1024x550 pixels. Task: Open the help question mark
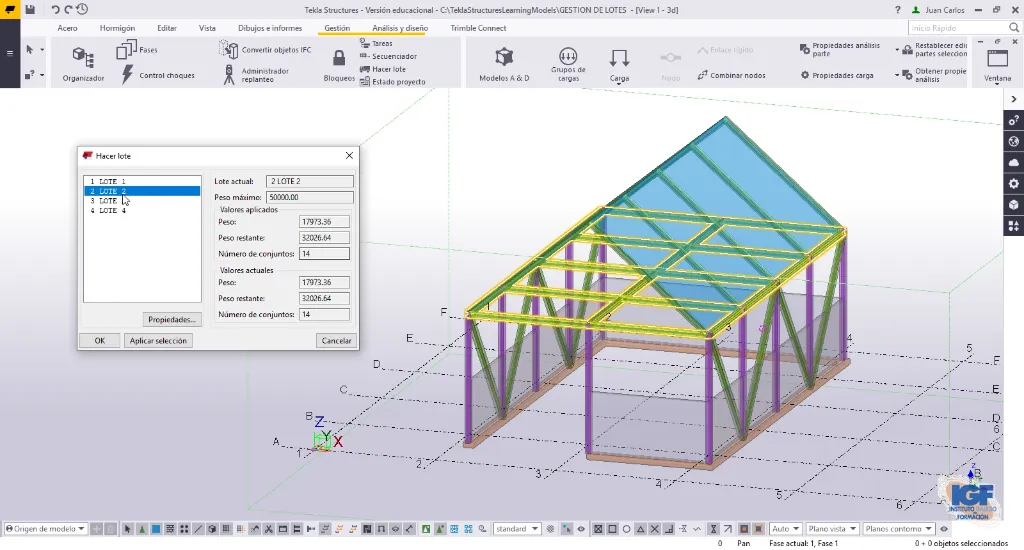tap(897, 10)
